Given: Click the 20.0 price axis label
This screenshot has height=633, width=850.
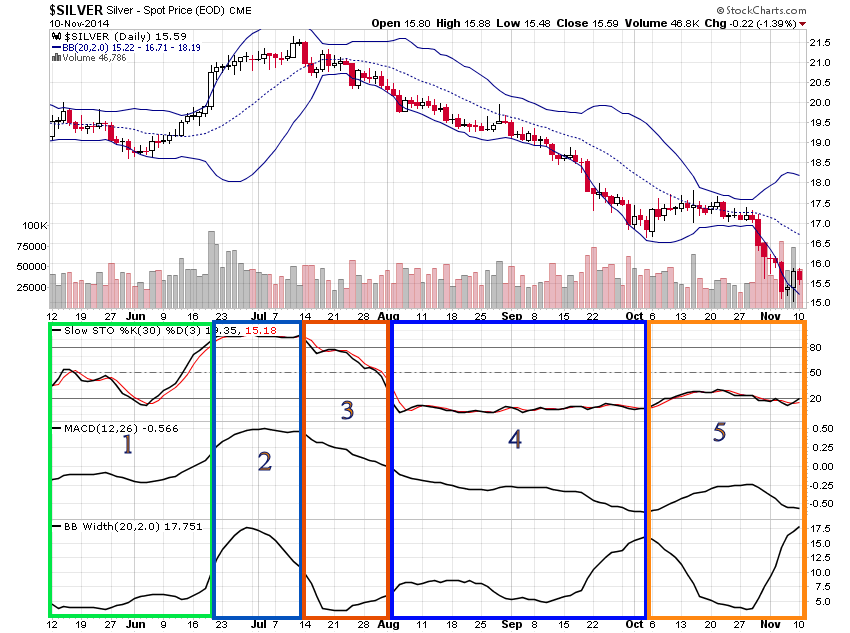Looking at the screenshot, I should pyautogui.click(x=820, y=102).
